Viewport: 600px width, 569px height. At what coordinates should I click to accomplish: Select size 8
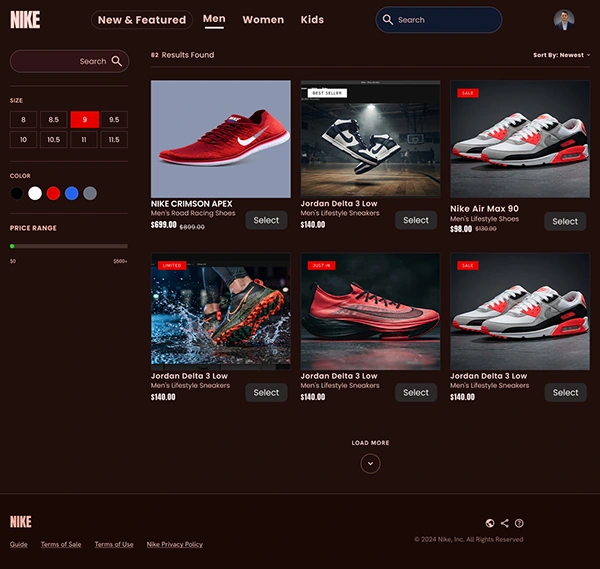point(23,119)
